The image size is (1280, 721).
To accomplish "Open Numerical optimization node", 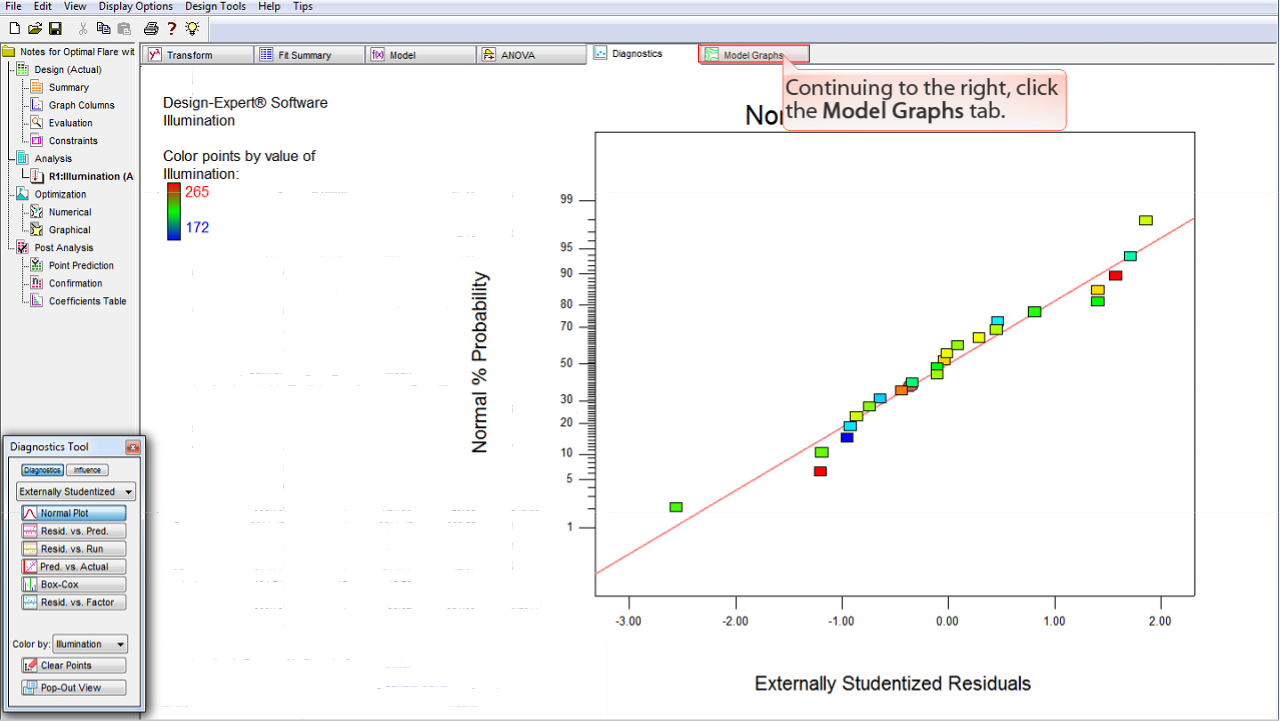I will pyautogui.click(x=61, y=212).
